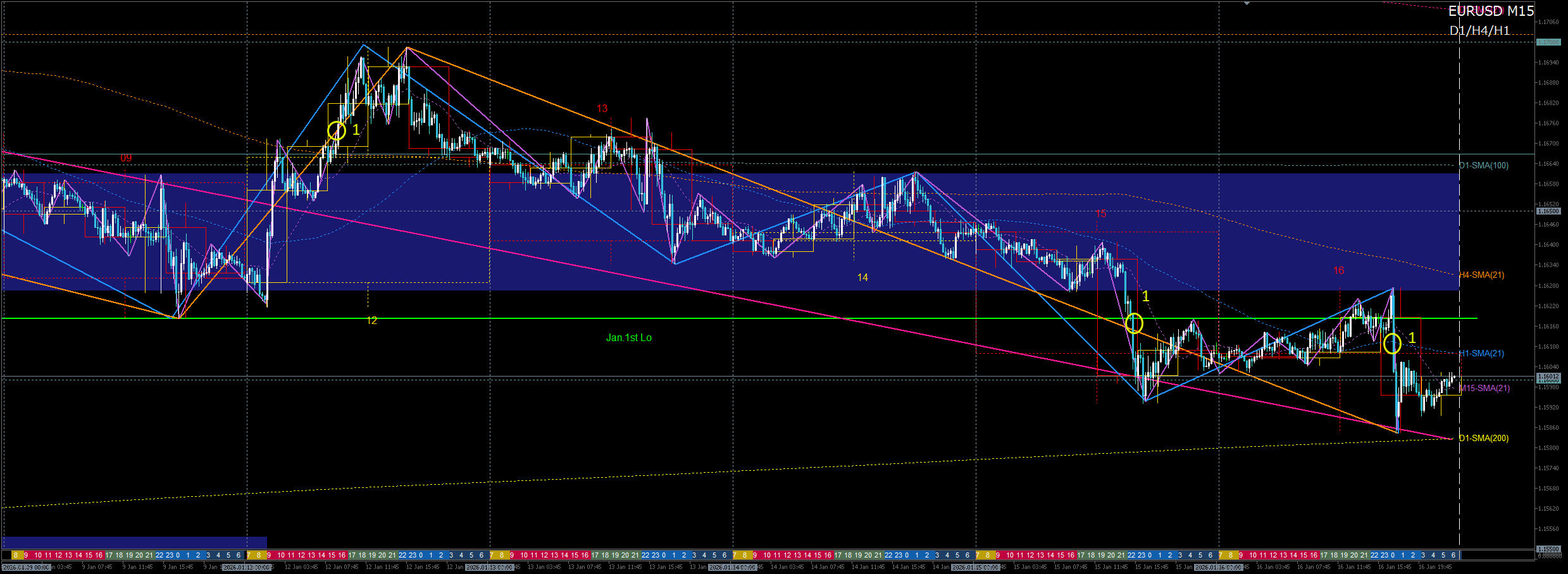This screenshot has width=1568, height=574.
Task: Select the D1-SMA(200) indicator label
Action: [1484, 438]
